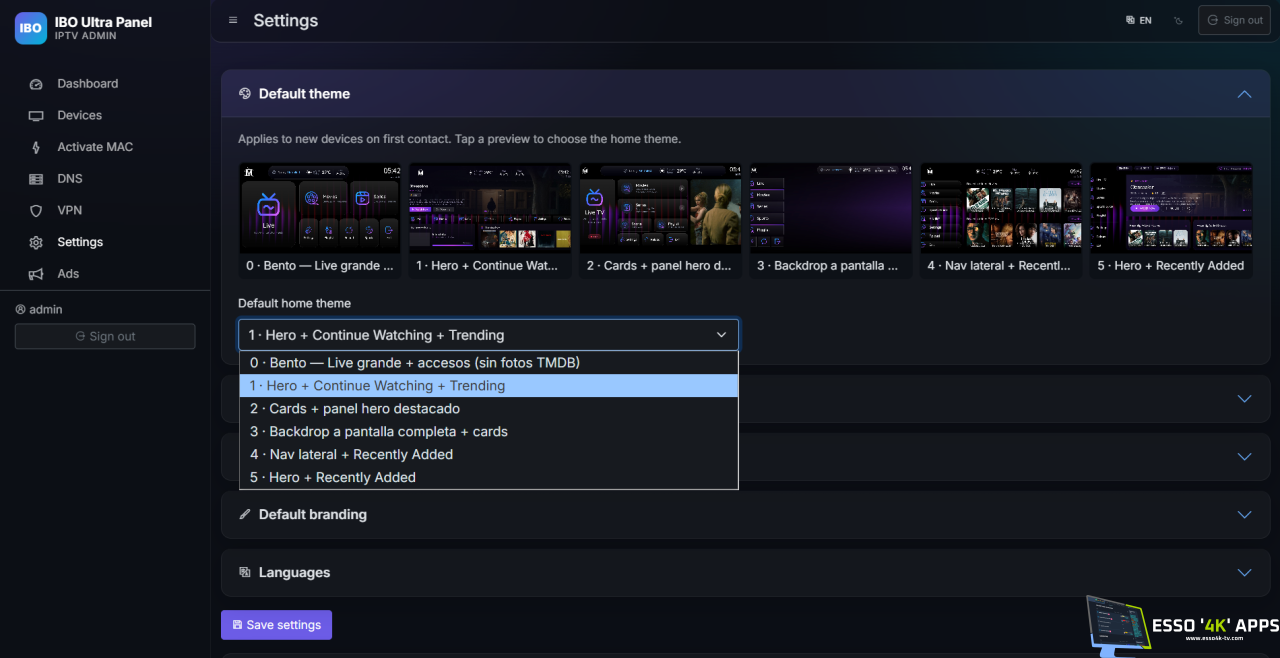Click the IBO logo icon
1280x658 pixels.
(x=31, y=28)
